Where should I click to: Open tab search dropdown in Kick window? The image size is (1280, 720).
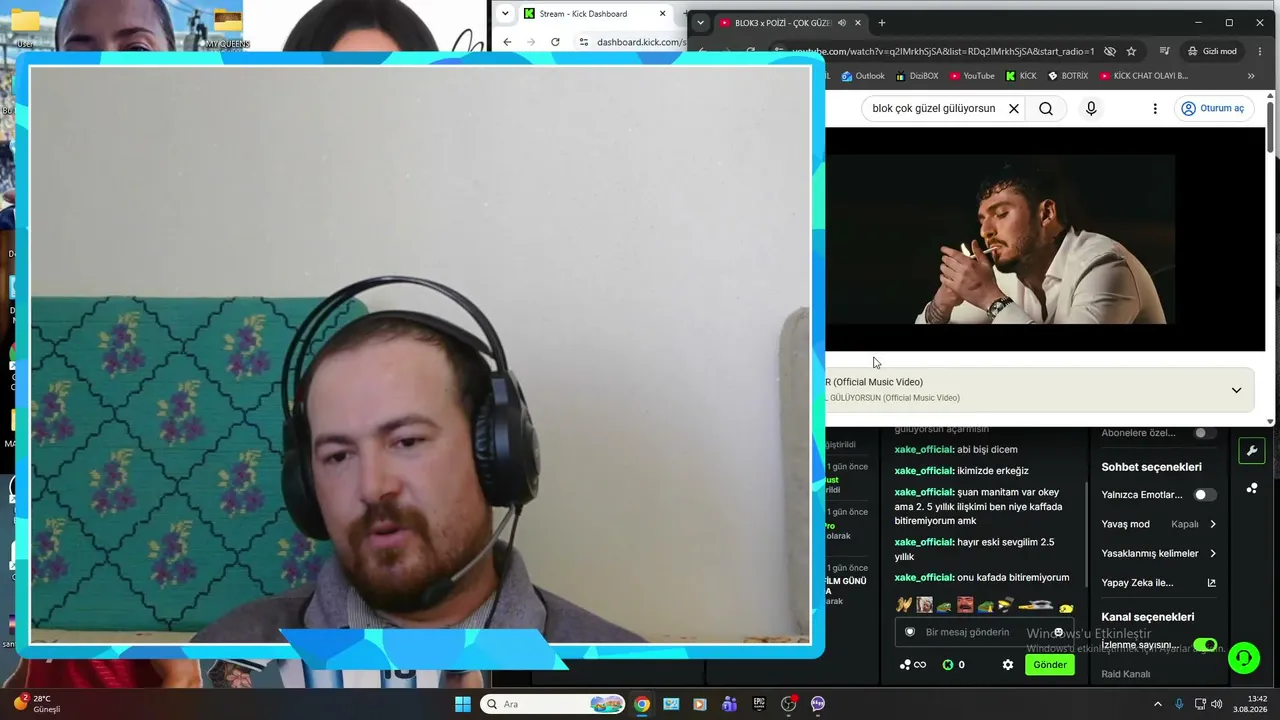click(x=505, y=14)
